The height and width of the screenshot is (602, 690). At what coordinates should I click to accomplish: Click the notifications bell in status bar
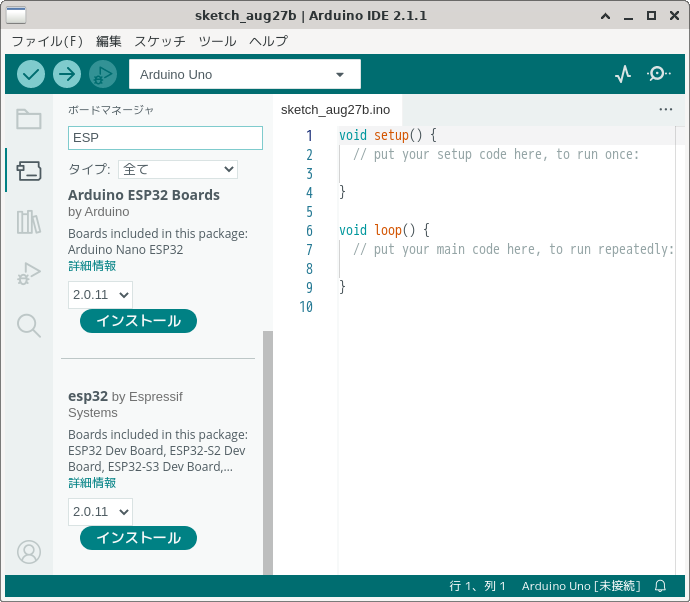tap(660, 586)
